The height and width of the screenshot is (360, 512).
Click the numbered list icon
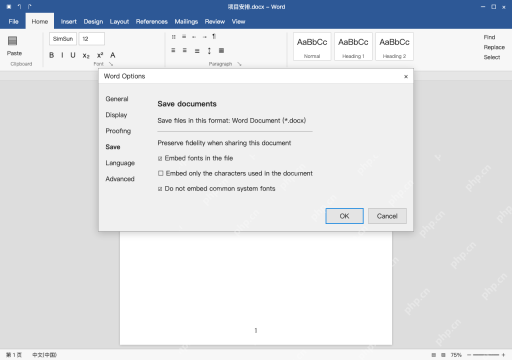[x=184, y=36]
